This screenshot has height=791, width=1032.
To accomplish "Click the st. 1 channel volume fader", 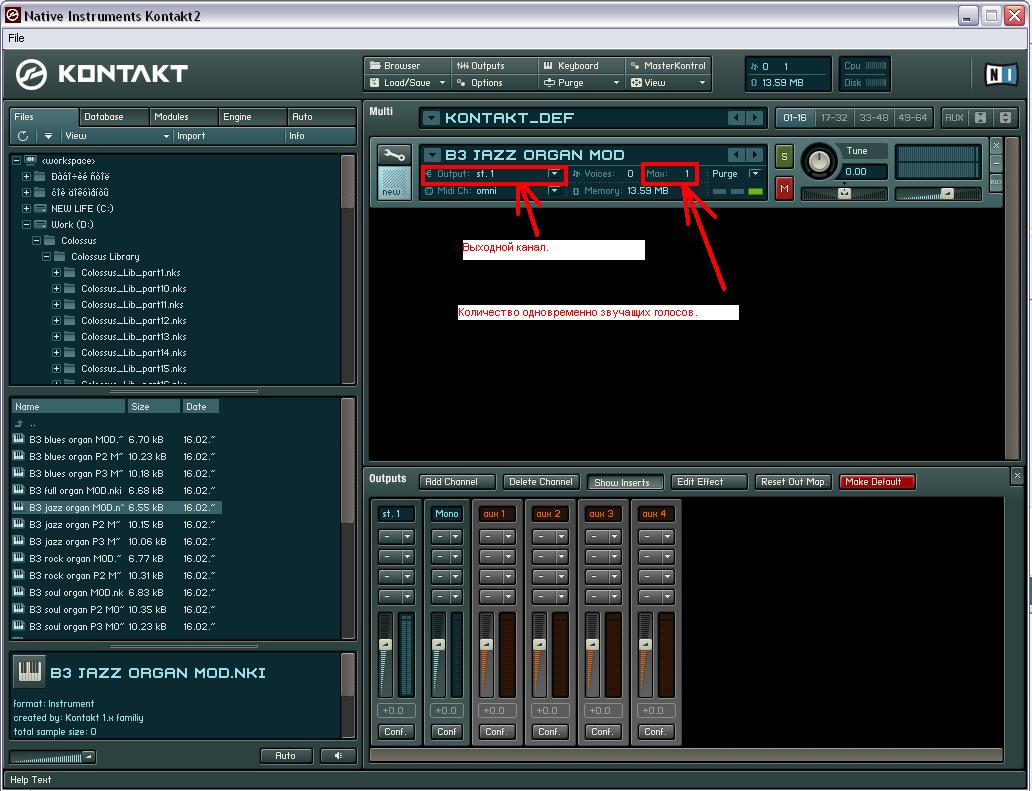I will (x=386, y=644).
